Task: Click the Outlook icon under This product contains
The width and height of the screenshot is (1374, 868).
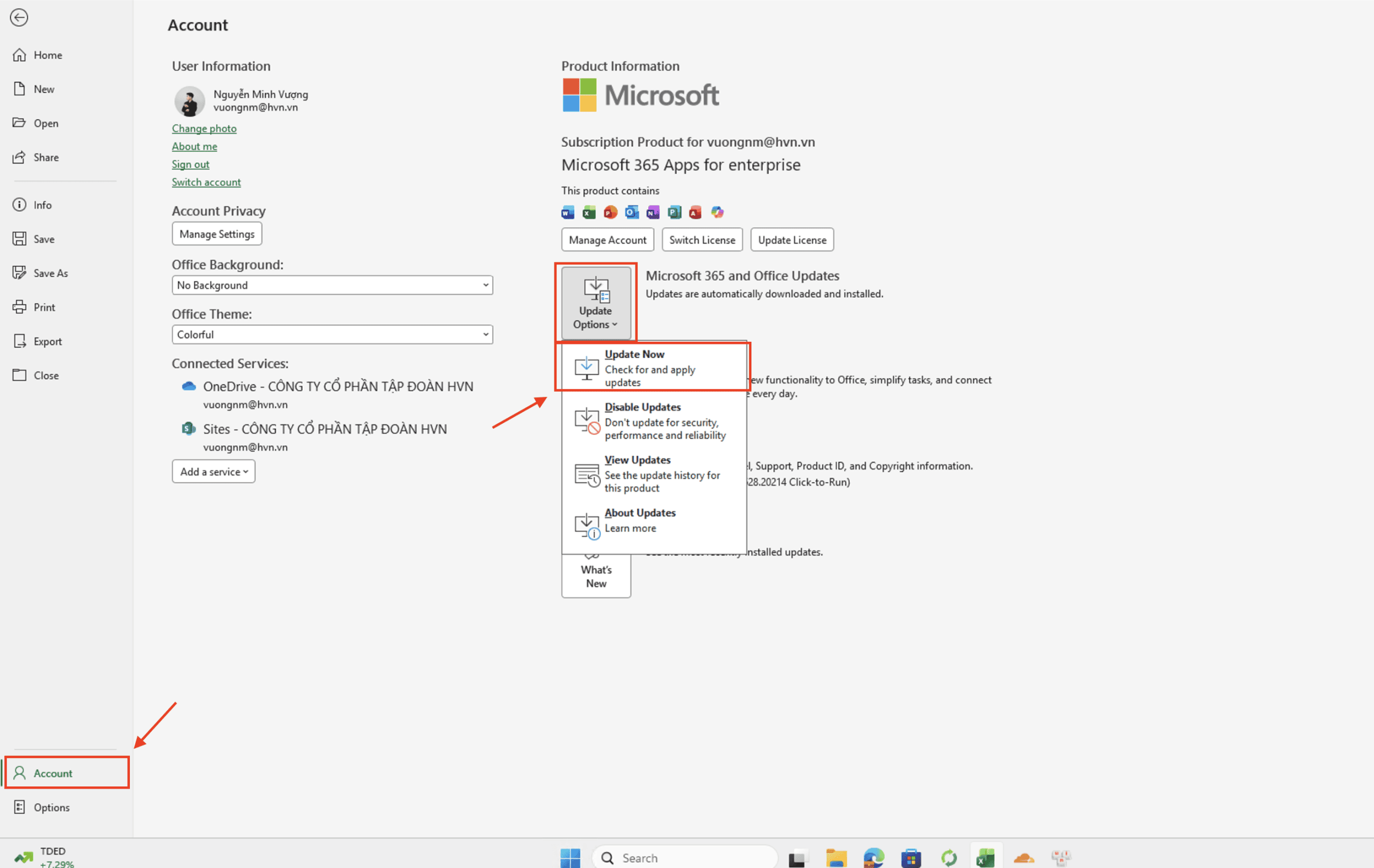Action: [632, 213]
